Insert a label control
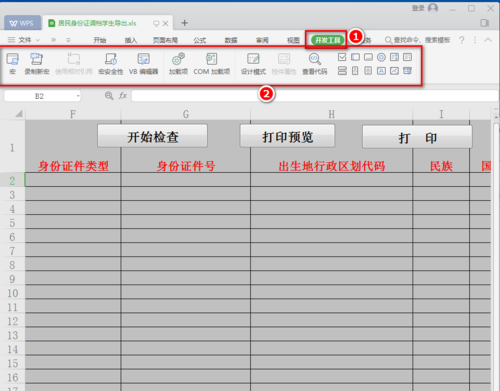Viewport: 500px width, 391px height. click(x=381, y=71)
